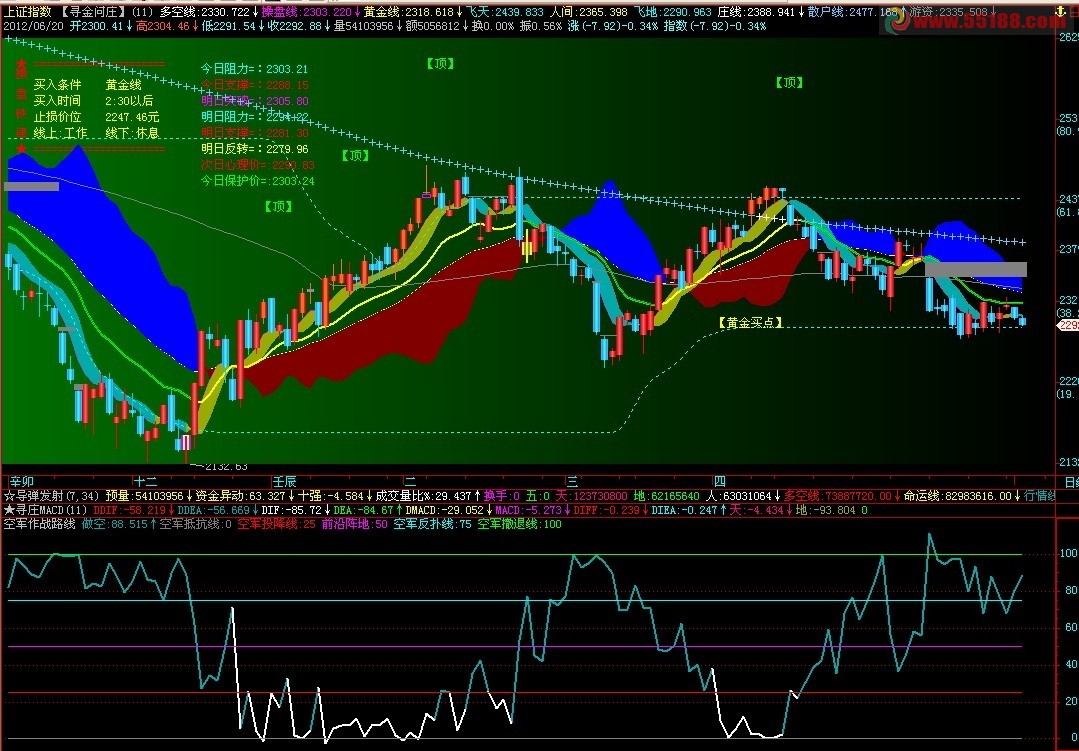Select the 四 time axis label
Viewport: 1079px width, 751px height.
719,481
